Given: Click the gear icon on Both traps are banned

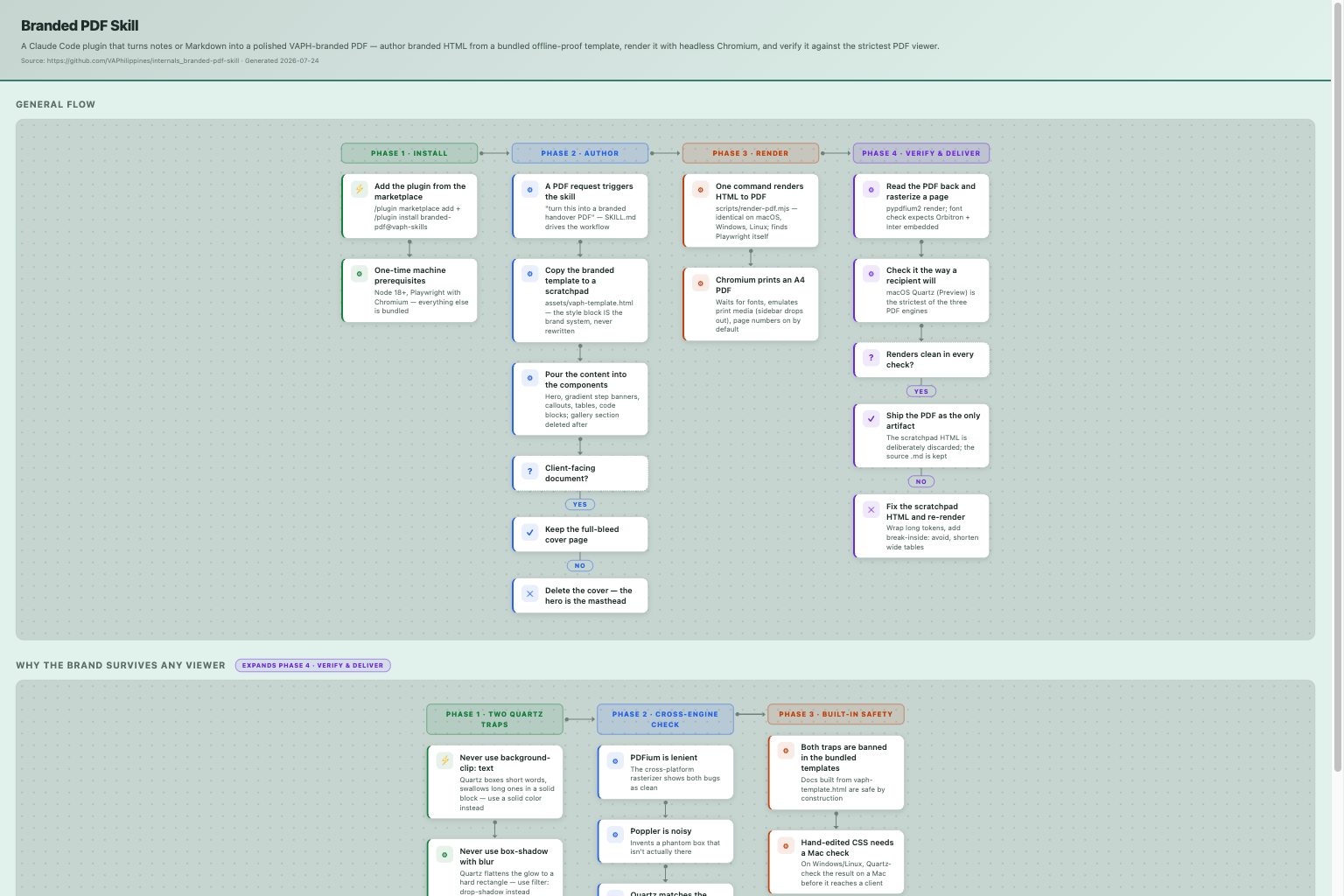Looking at the screenshot, I should [786, 750].
